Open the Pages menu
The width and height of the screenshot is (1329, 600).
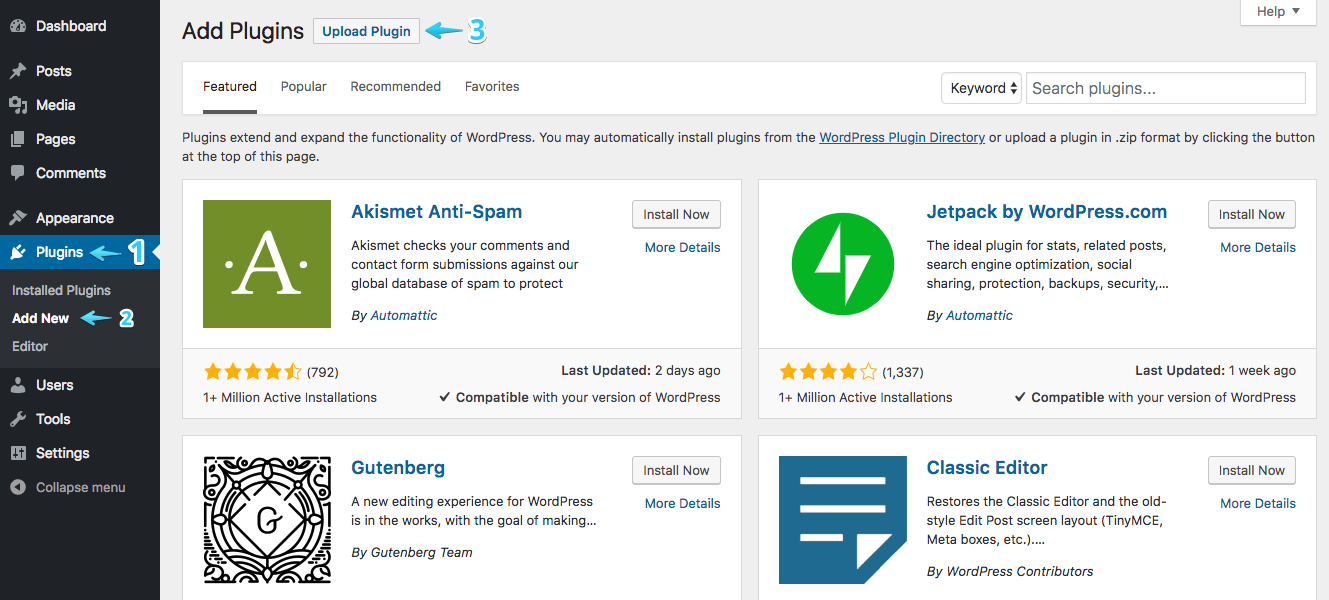coord(56,139)
